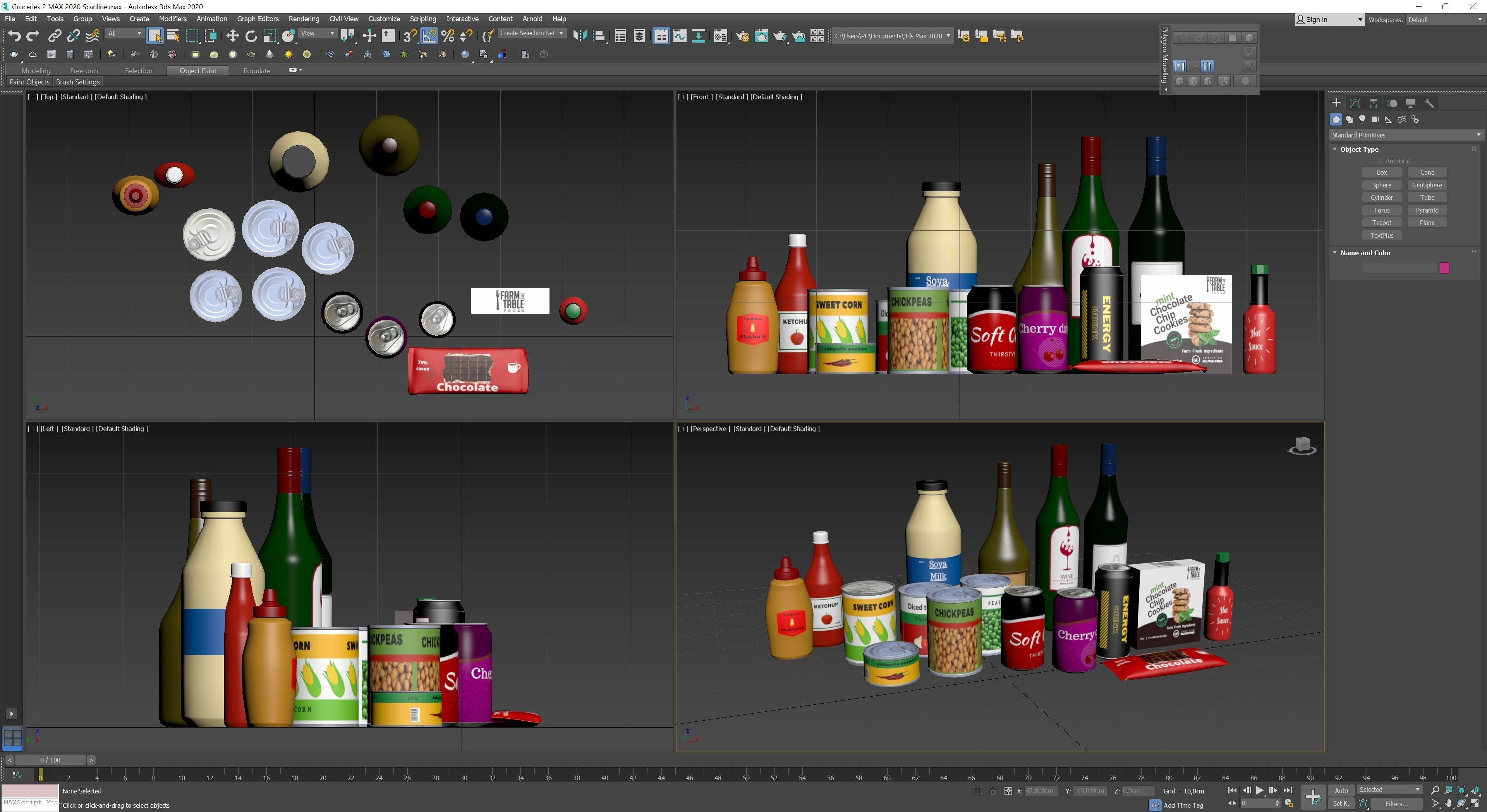
Task: Click the Pan View hand icon
Action: (1448, 803)
